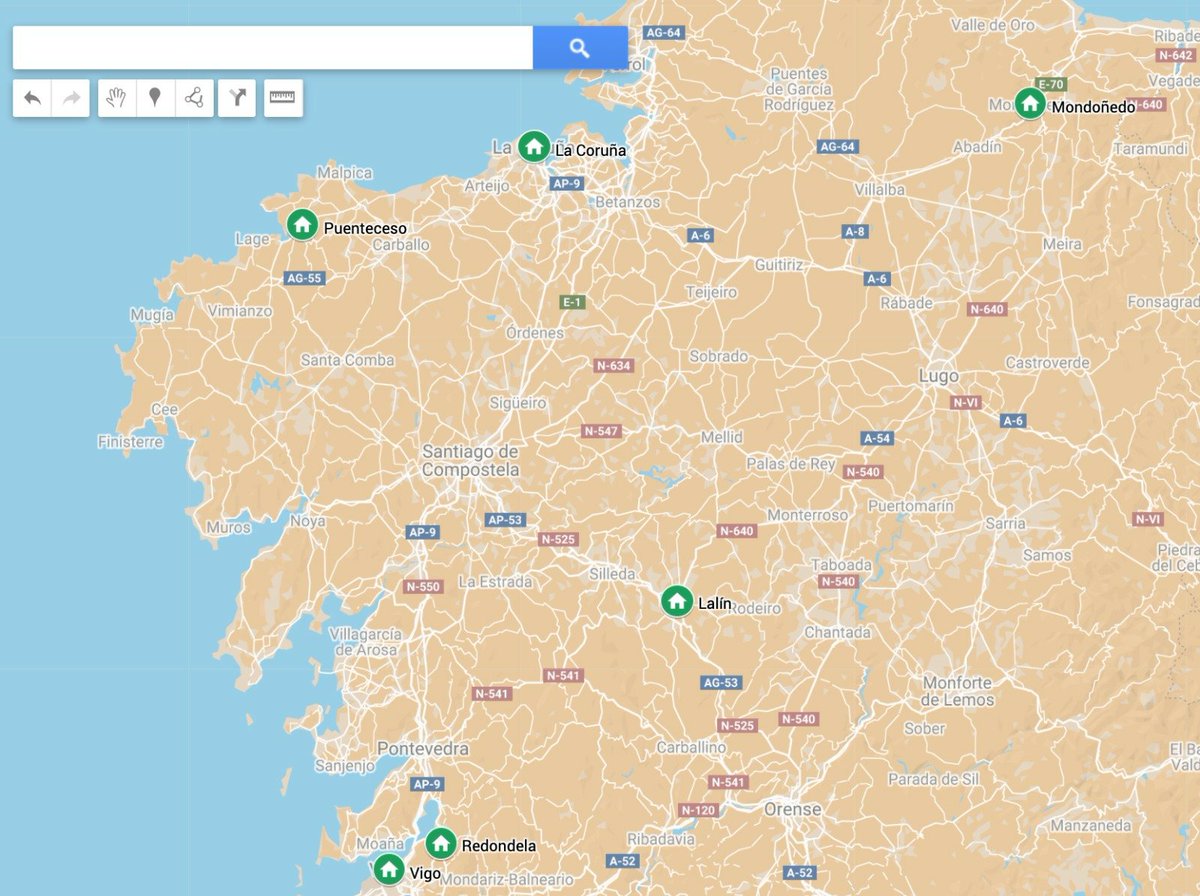Click the Betanzos town label
Viewport: 1200px width, 896px height.
pos(627,201)
